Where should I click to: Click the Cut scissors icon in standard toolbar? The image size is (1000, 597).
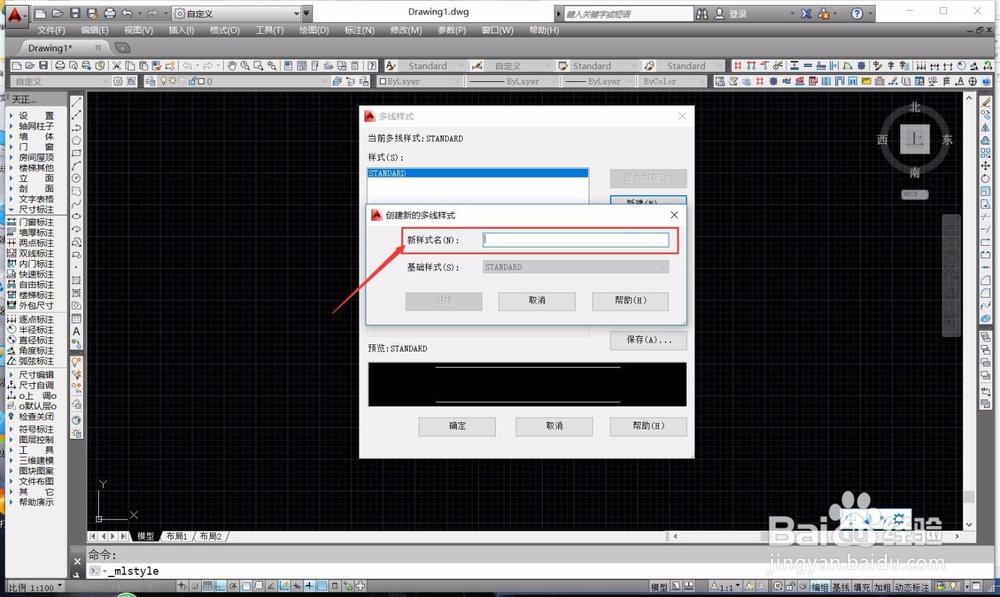(117, 66)
